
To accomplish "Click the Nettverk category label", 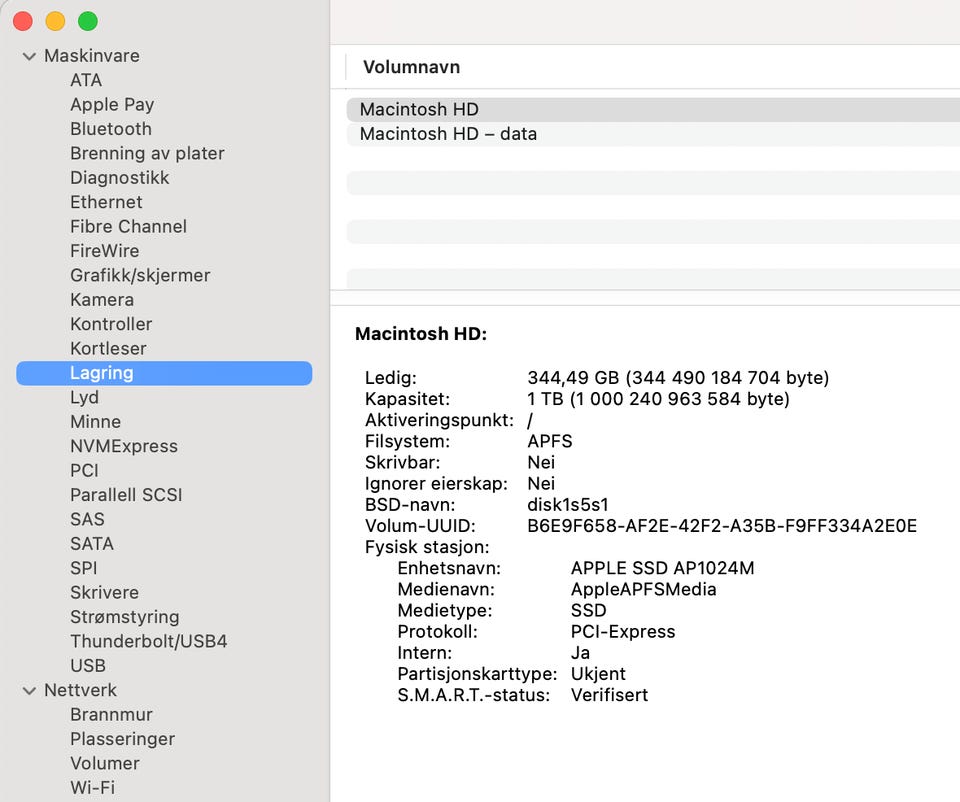I will (x=80, y=691).
